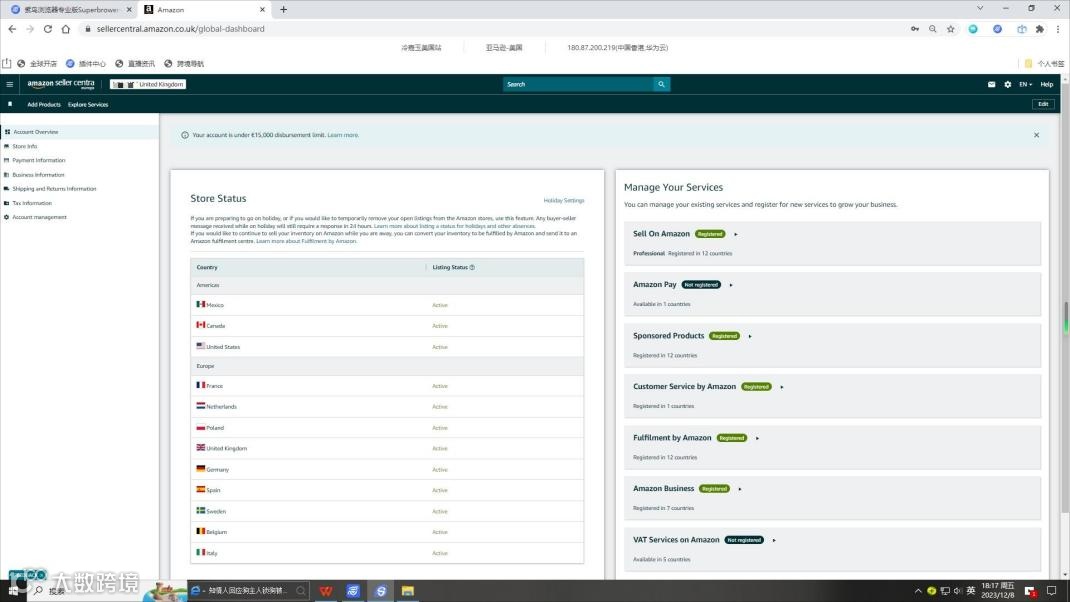1070x602 pixels.
Task: Open the United Kingdom marketplace switcher
Action: point(148,85)
